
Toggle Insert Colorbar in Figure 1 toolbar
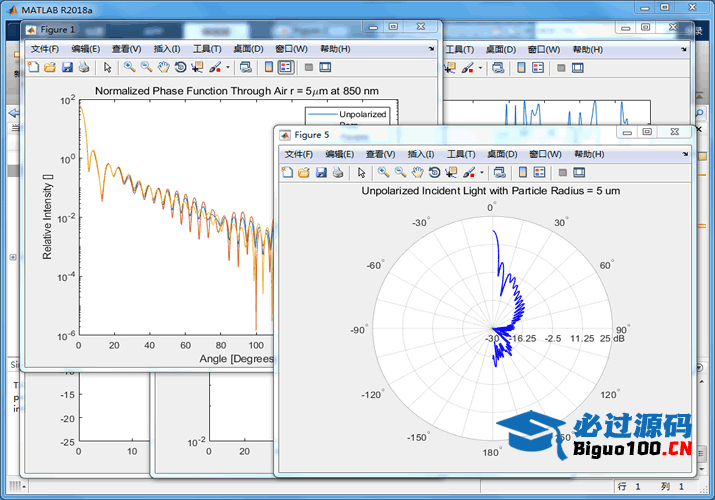click(269, 67)
